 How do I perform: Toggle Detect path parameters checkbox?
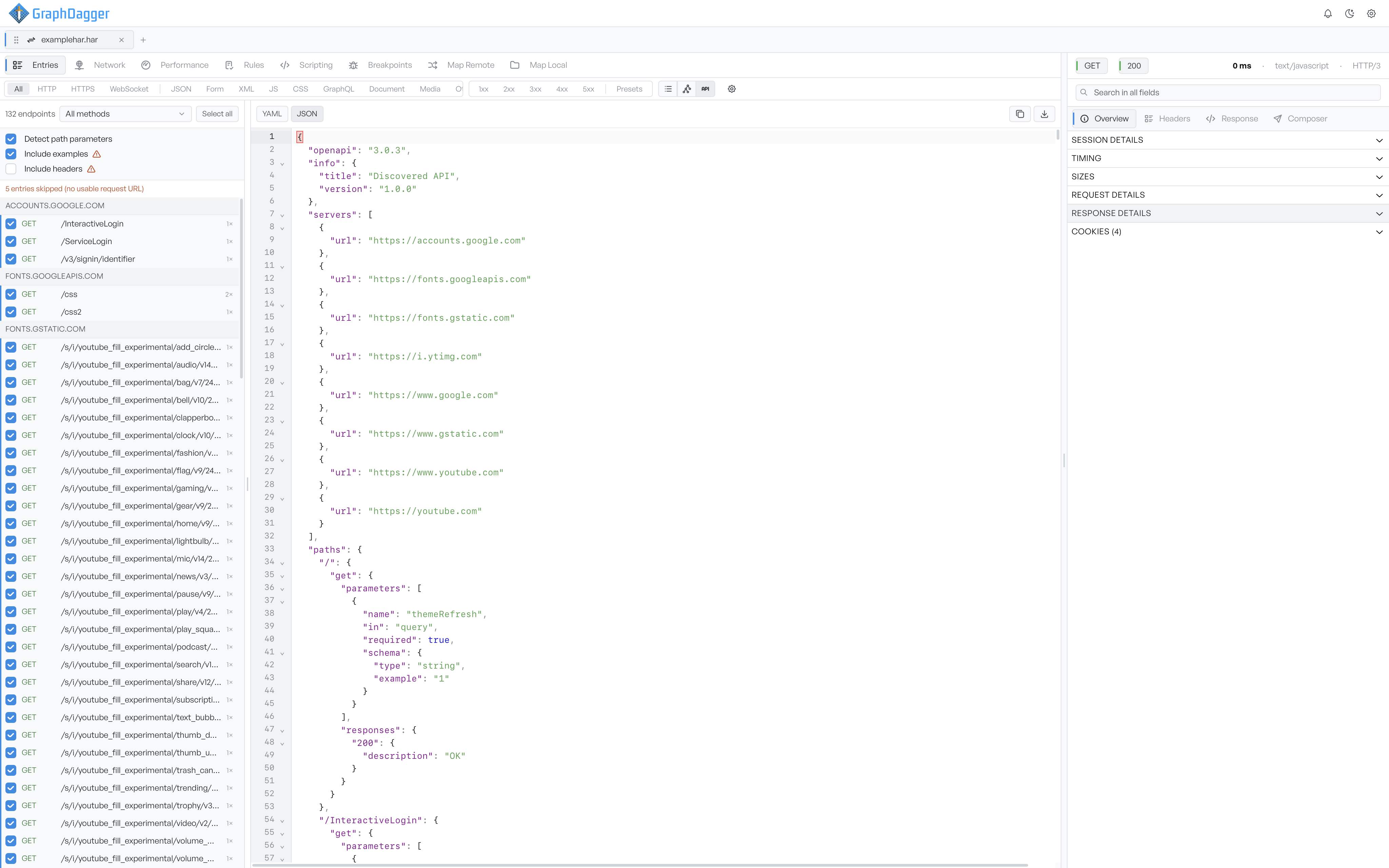11,139
